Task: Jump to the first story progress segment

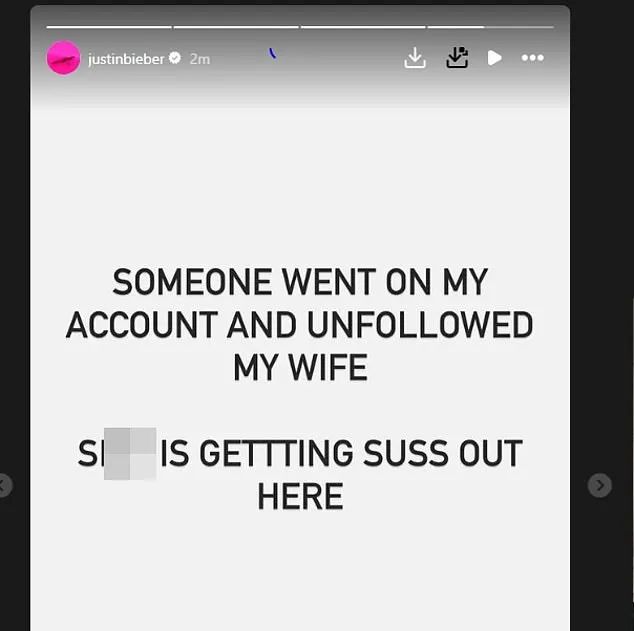Action: pos(109,27)
